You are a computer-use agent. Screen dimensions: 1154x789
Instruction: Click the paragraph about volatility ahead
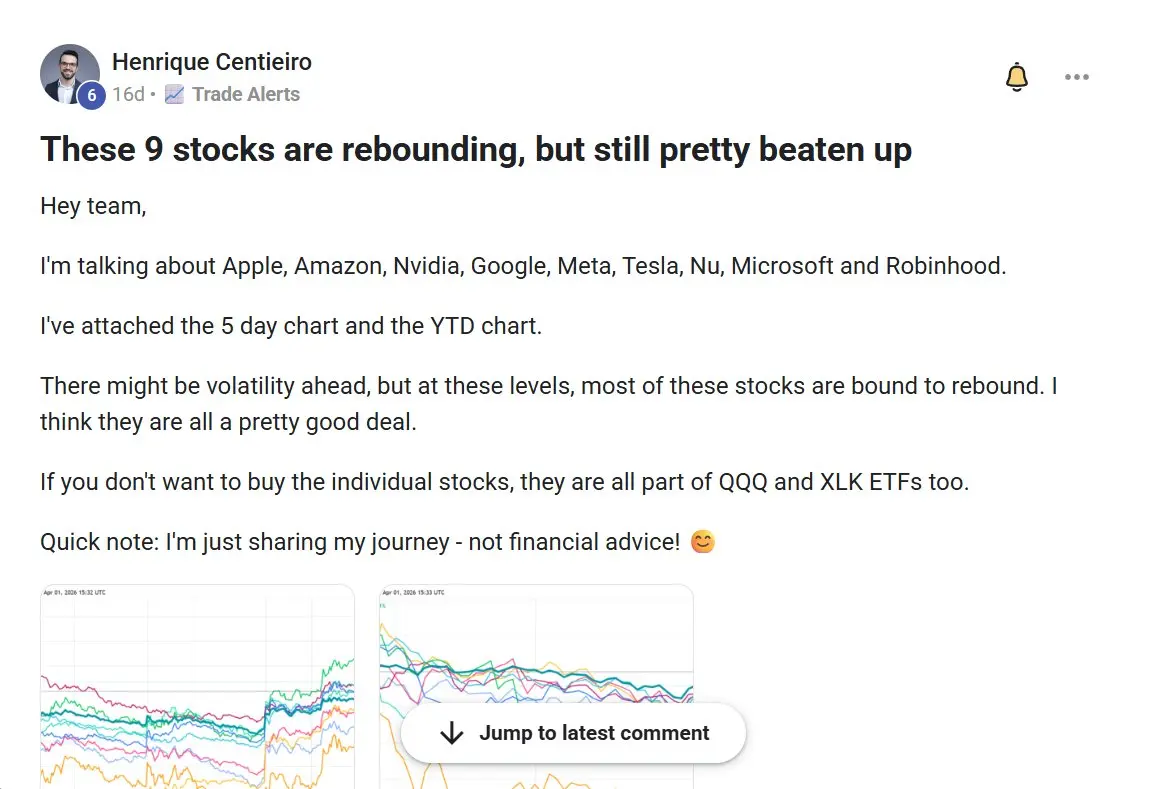click(x=548, y=404)
